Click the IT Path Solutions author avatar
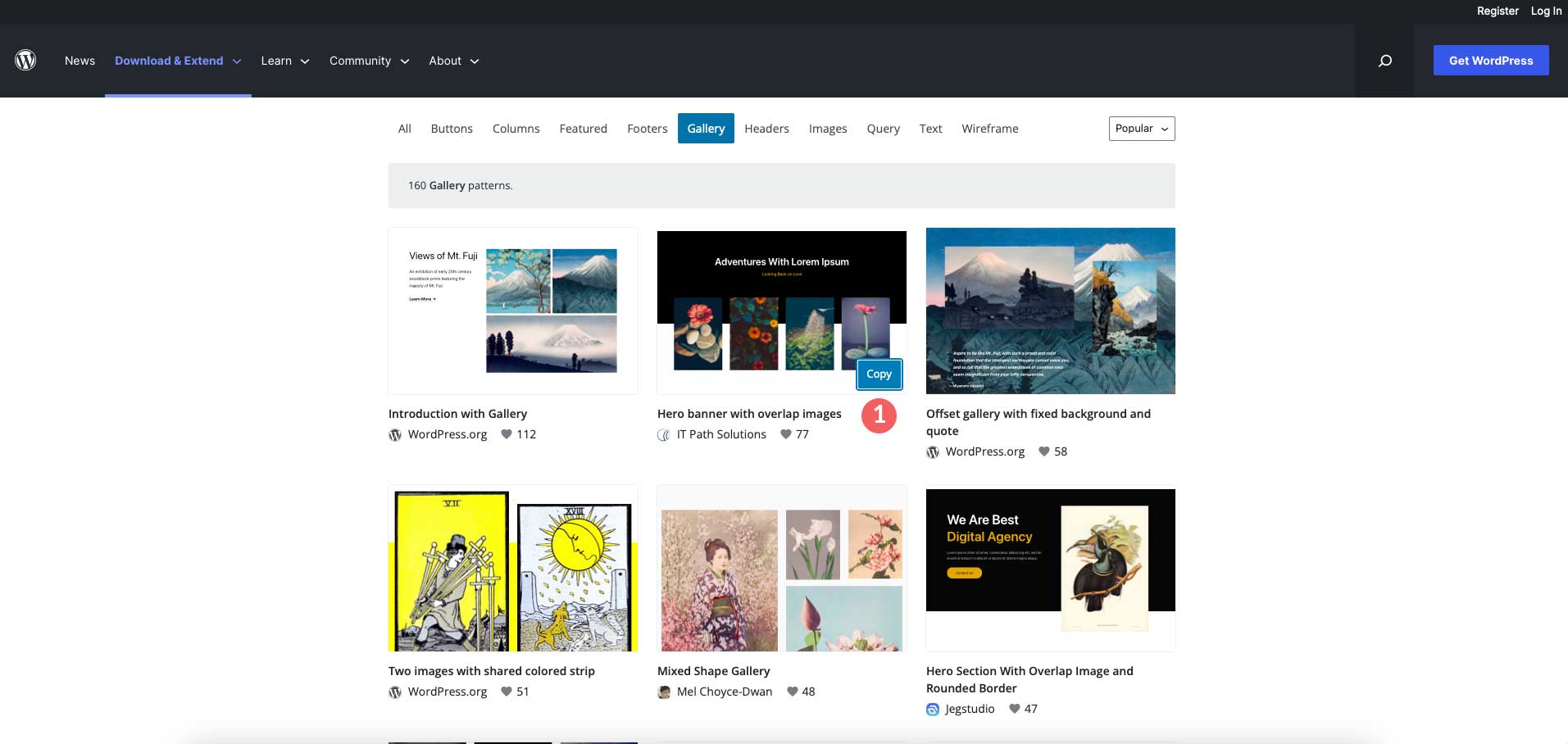This screenshot has width=1568, height=744. point(664,435)
